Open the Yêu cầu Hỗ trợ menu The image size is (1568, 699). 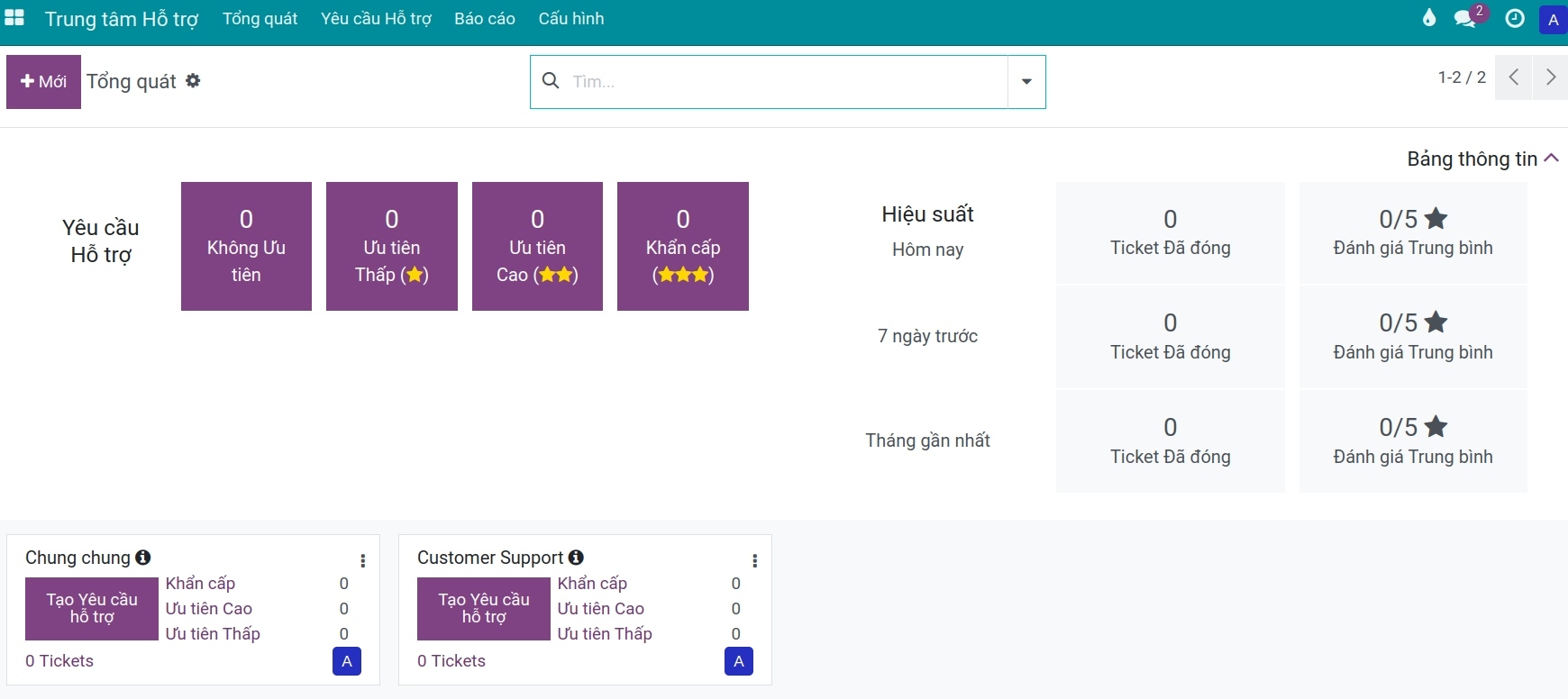click(376, 19)
